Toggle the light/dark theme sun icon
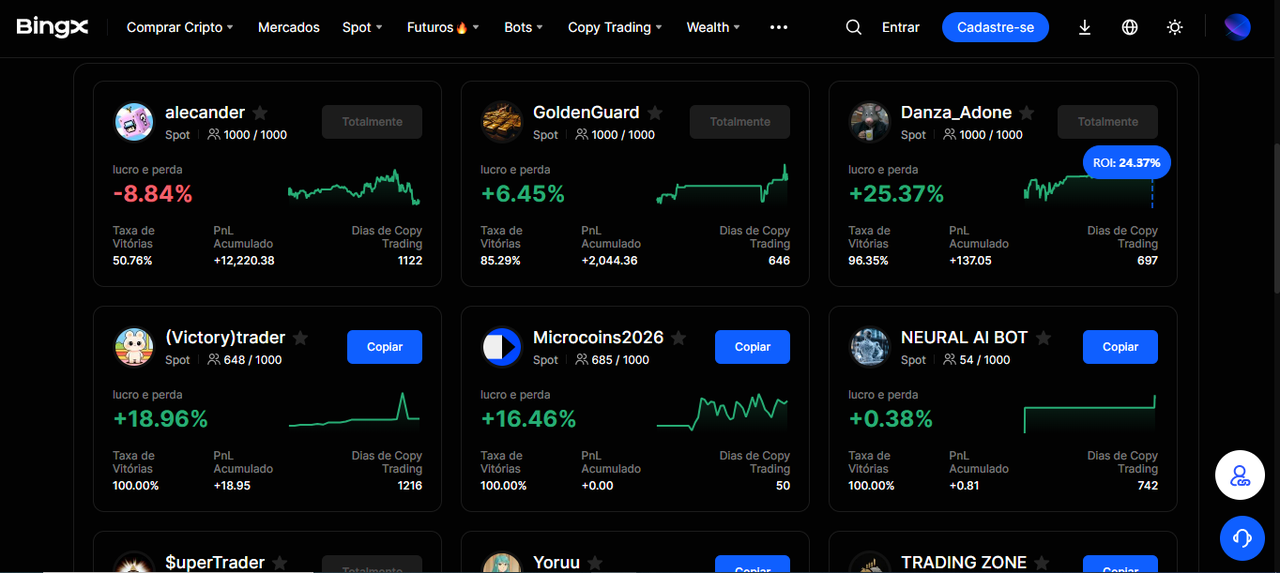Screen dimensions: 1280x573 [1175, 27]
